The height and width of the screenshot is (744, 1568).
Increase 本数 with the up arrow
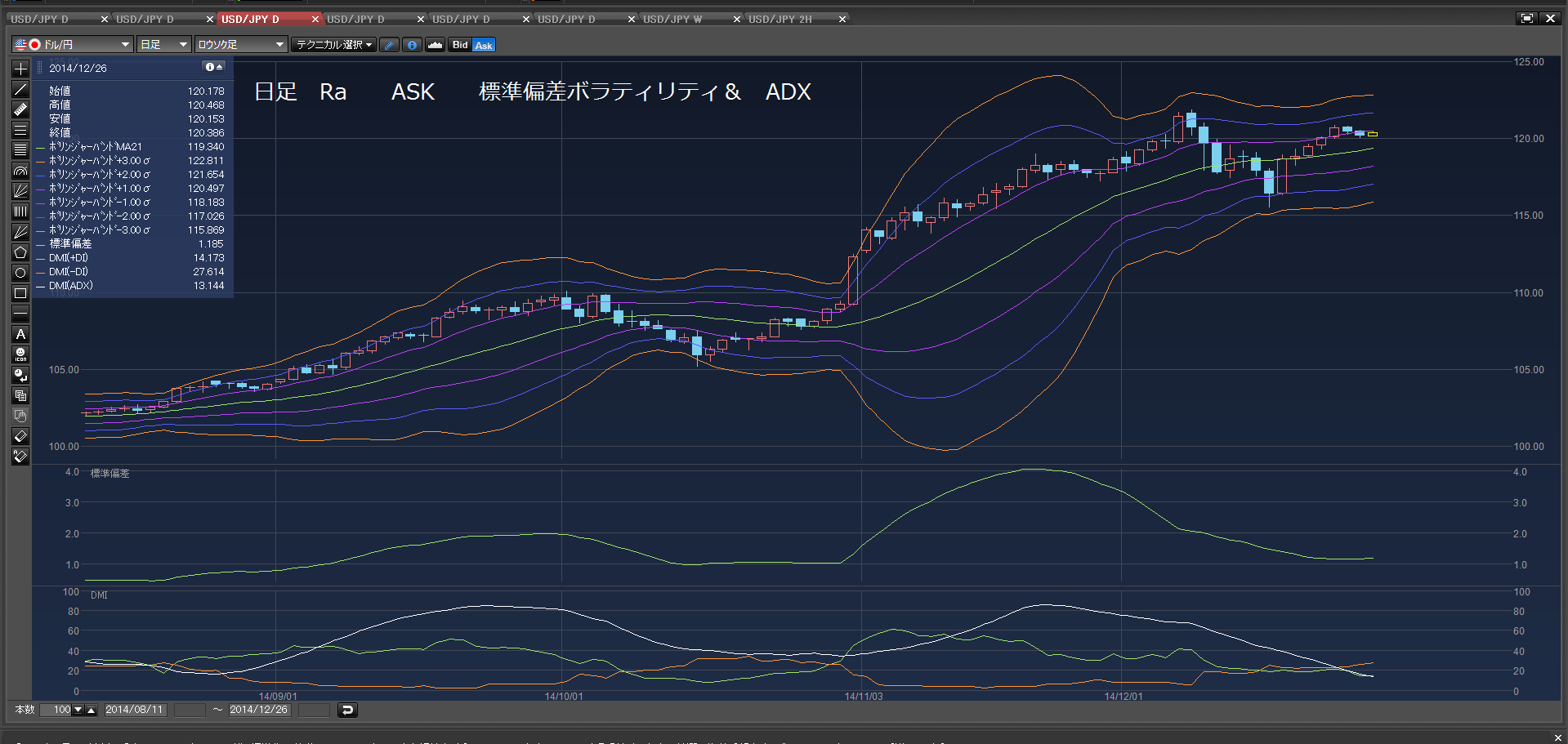(x=92, y=710)
